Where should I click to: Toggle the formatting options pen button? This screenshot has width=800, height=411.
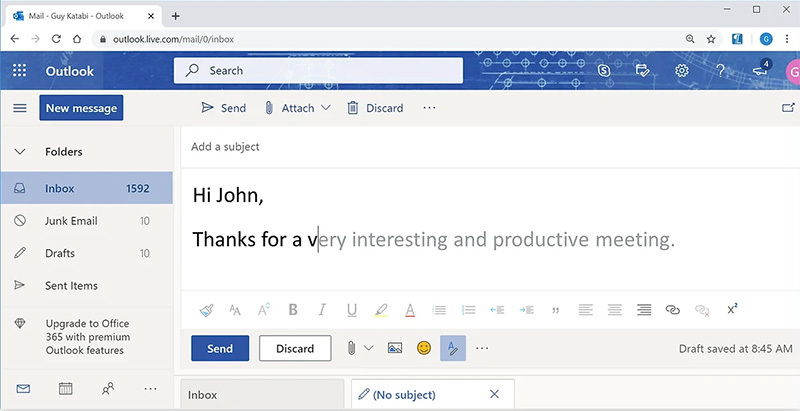click(452, 349)
